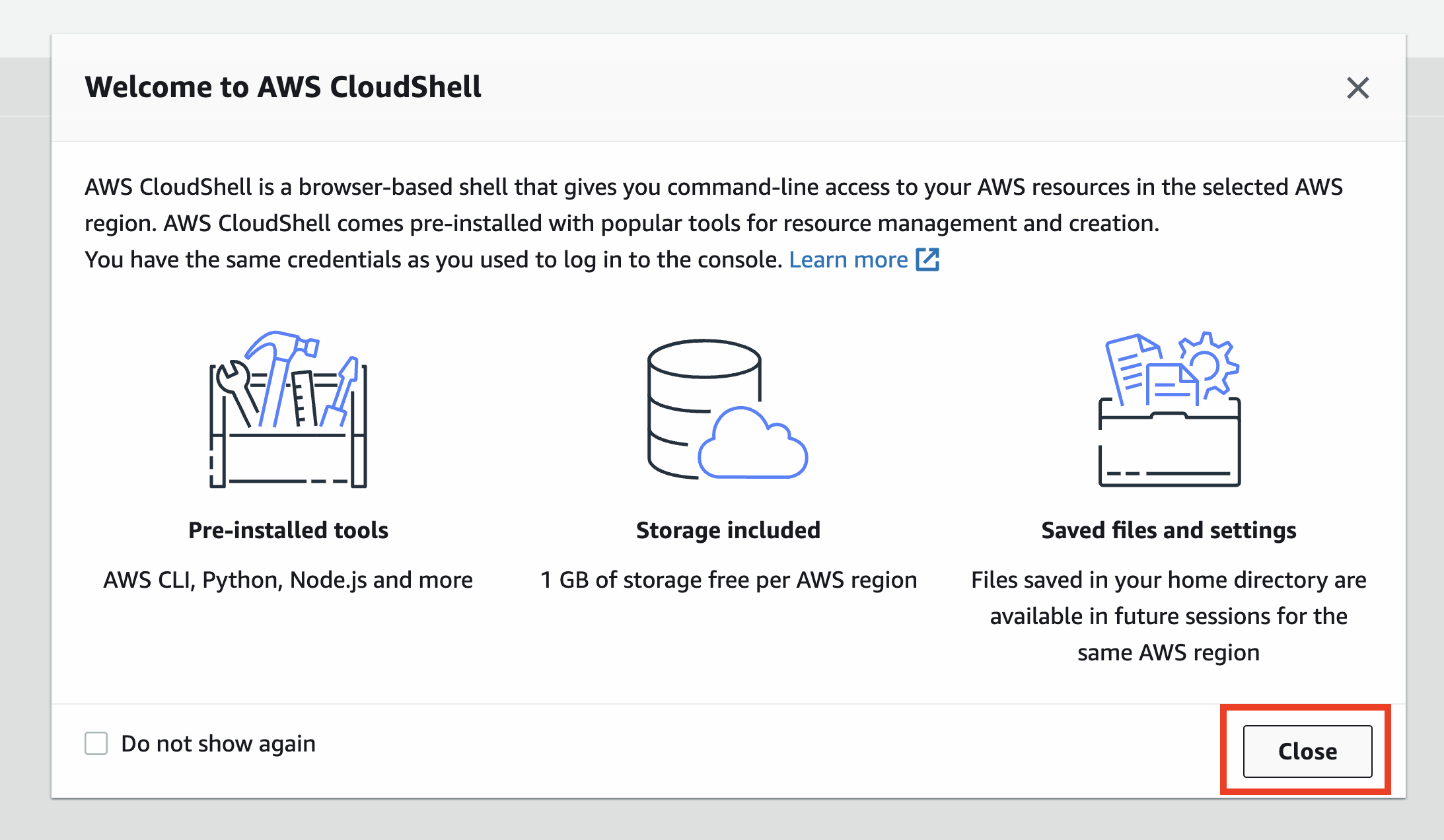Select the Saved files and settings heading
This screenshot has height=840, width=1444.
pyautogui.click(x=1169, y=530)
